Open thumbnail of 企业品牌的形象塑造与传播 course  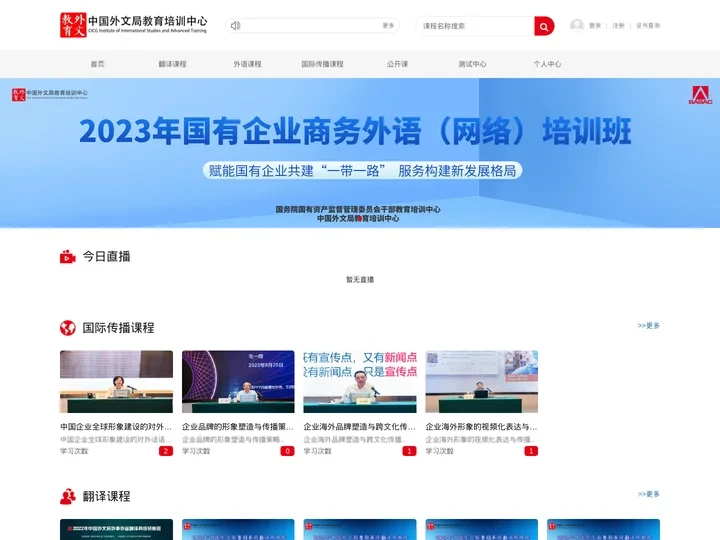(x=238, y=382)
